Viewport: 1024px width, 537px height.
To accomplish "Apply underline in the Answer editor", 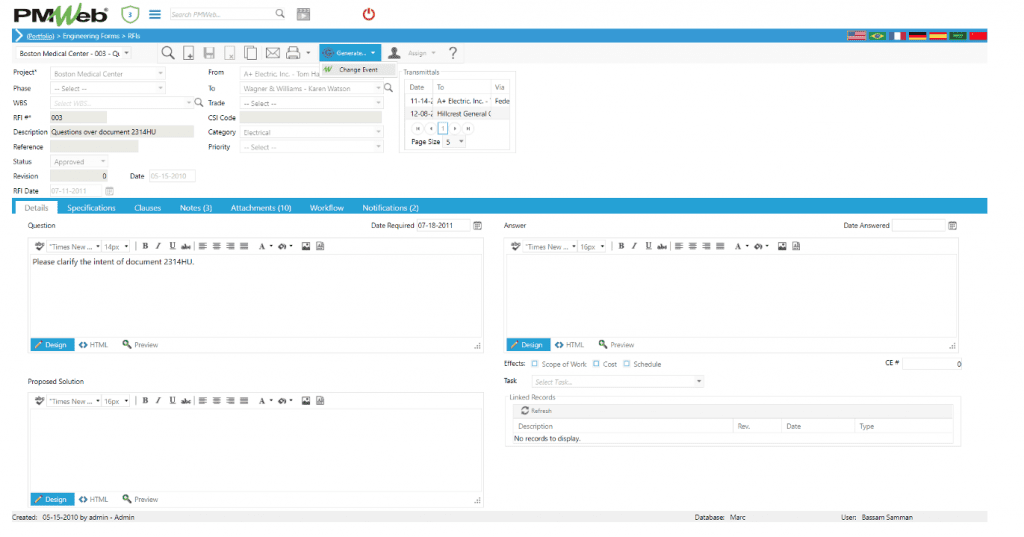I will tap(648, 246).
